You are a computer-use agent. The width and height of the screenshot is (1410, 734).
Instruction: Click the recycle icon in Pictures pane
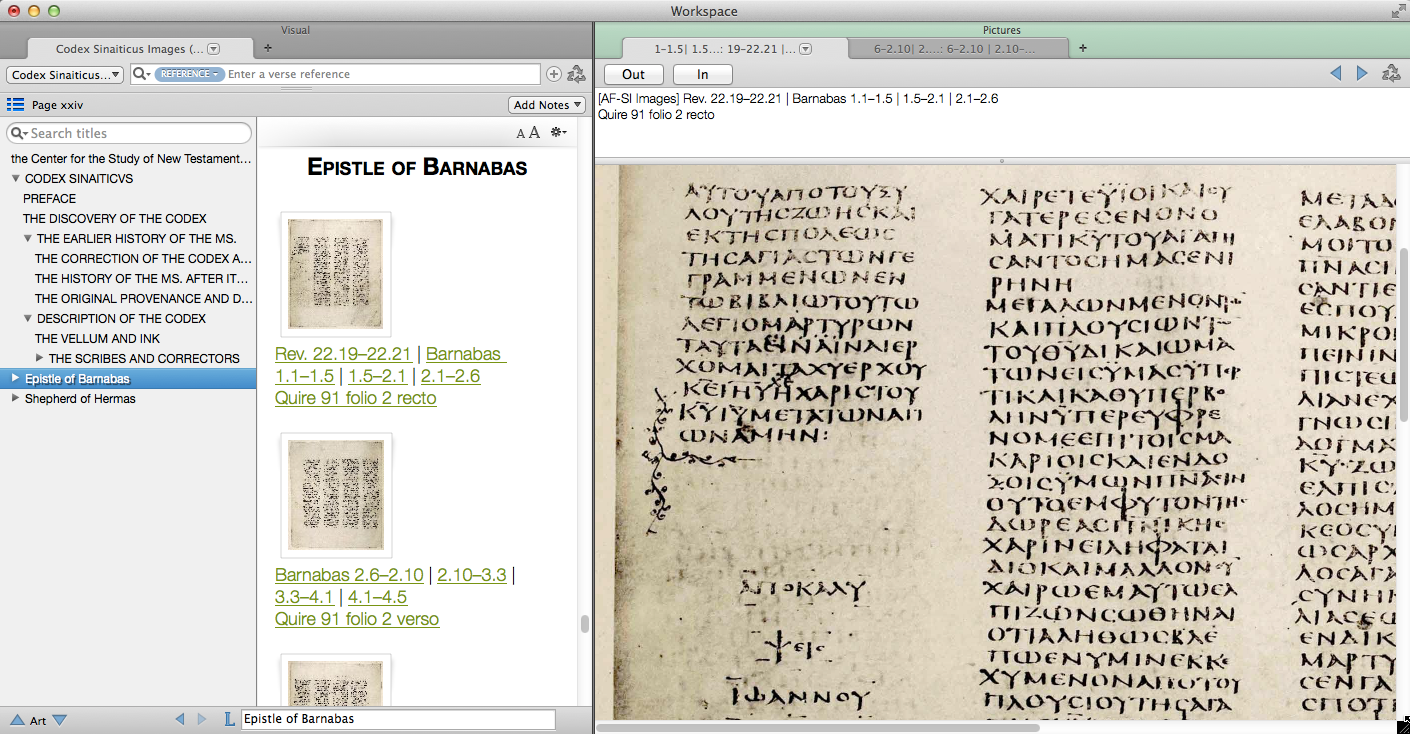[x=1391, y=73]
